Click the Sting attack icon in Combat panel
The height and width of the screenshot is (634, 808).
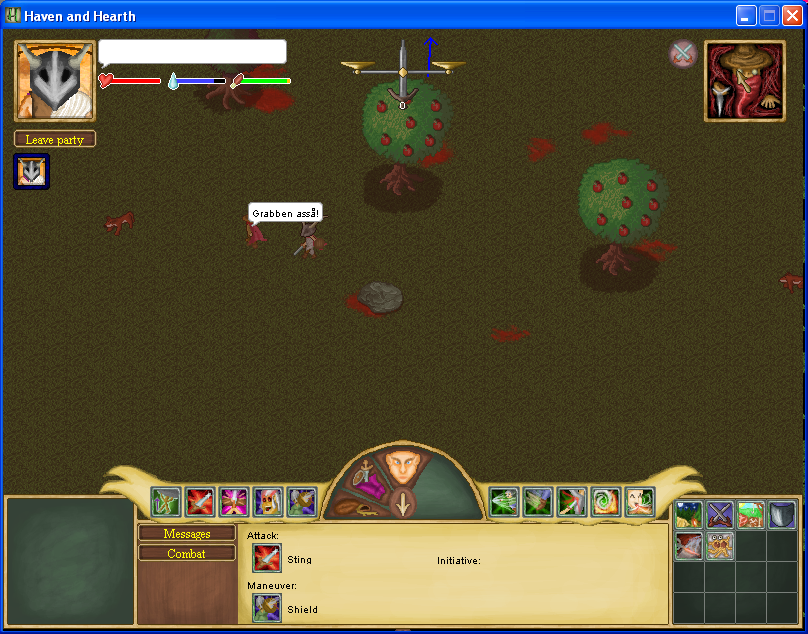coord(267,558)
